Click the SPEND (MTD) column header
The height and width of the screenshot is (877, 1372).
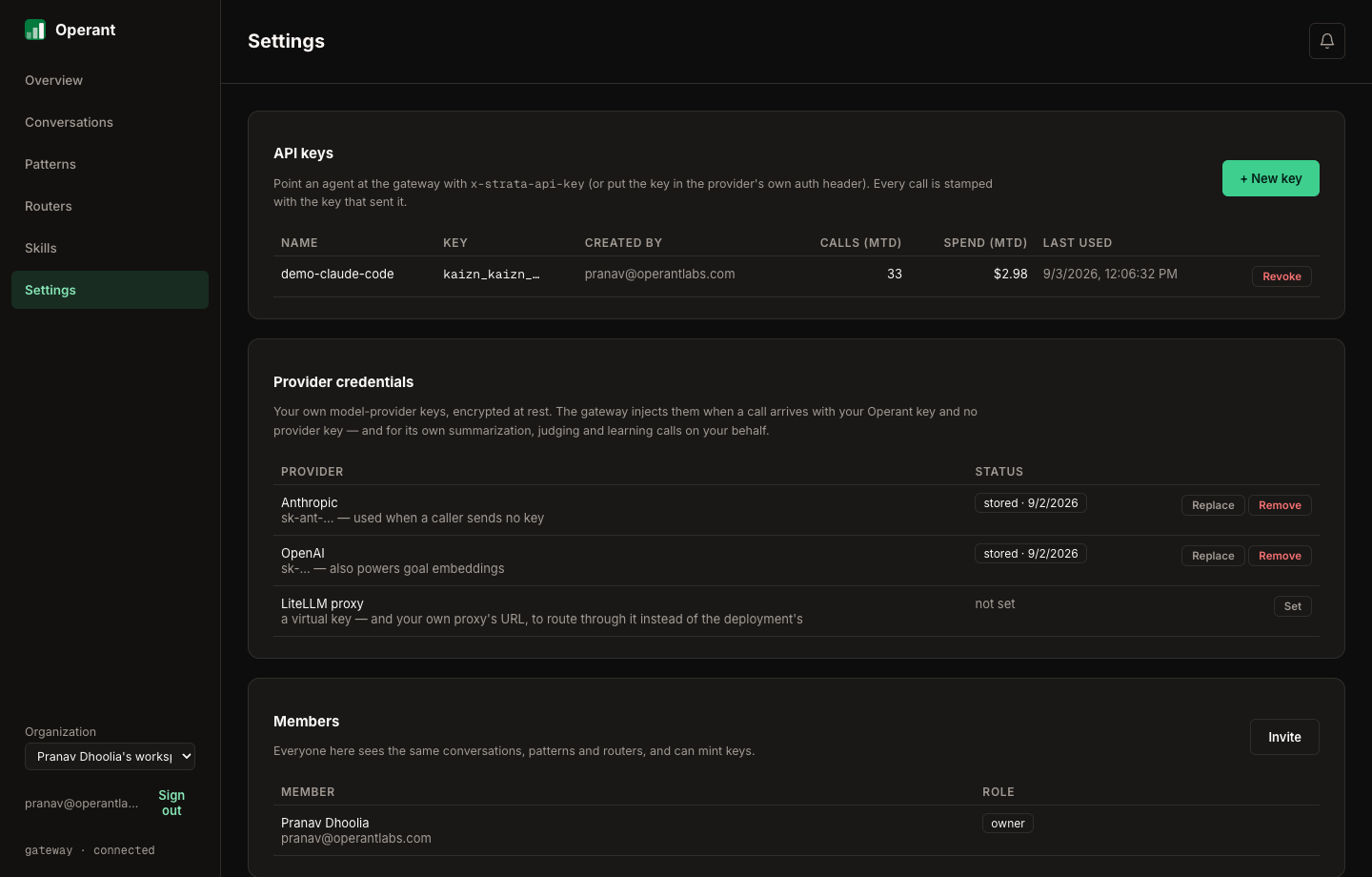coord(985,243)
